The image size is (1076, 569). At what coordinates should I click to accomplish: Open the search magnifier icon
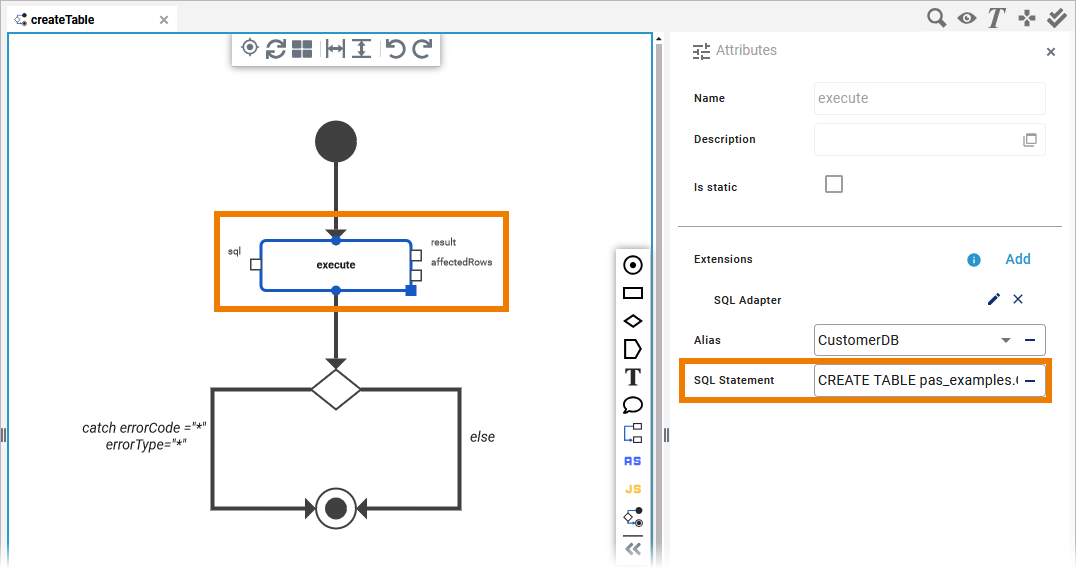coord(936,18)
